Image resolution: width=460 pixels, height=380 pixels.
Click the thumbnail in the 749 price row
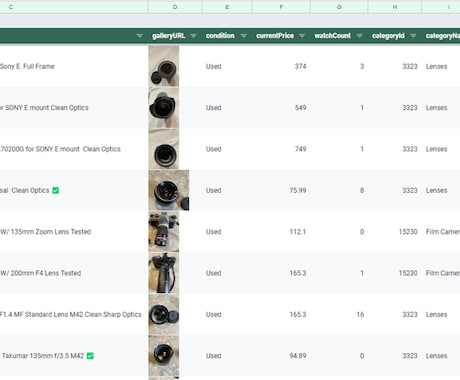coord(164,149)
